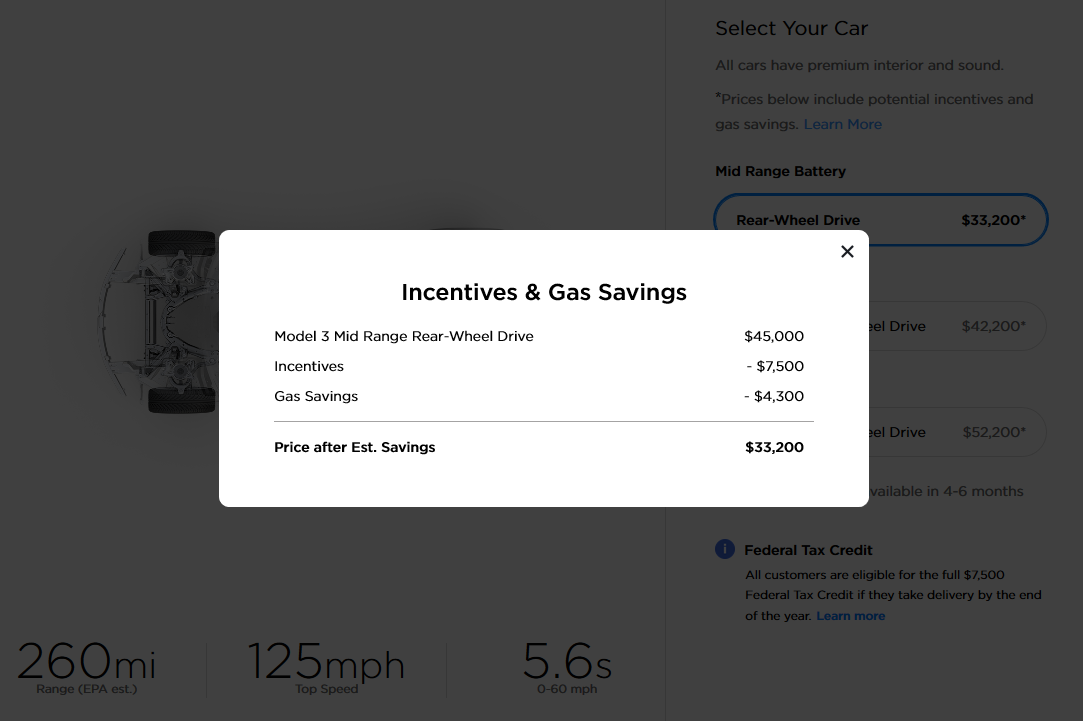Click the Federal Tax Credit info icon
Image resolution: width=1083 pixels, height=721 pixels.
[x=725, y=549]
